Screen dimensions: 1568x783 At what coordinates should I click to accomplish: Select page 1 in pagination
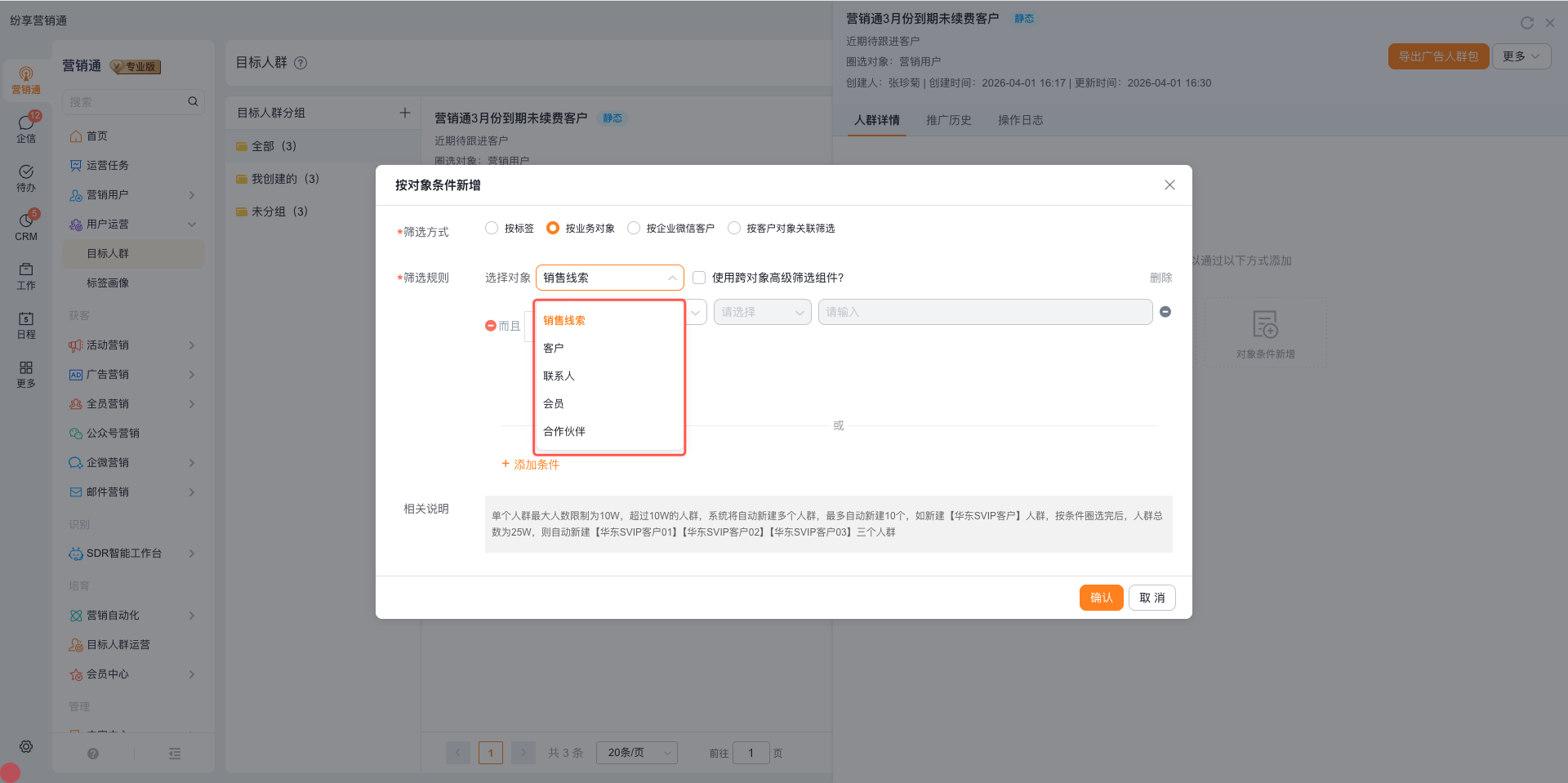pos(491,753)
